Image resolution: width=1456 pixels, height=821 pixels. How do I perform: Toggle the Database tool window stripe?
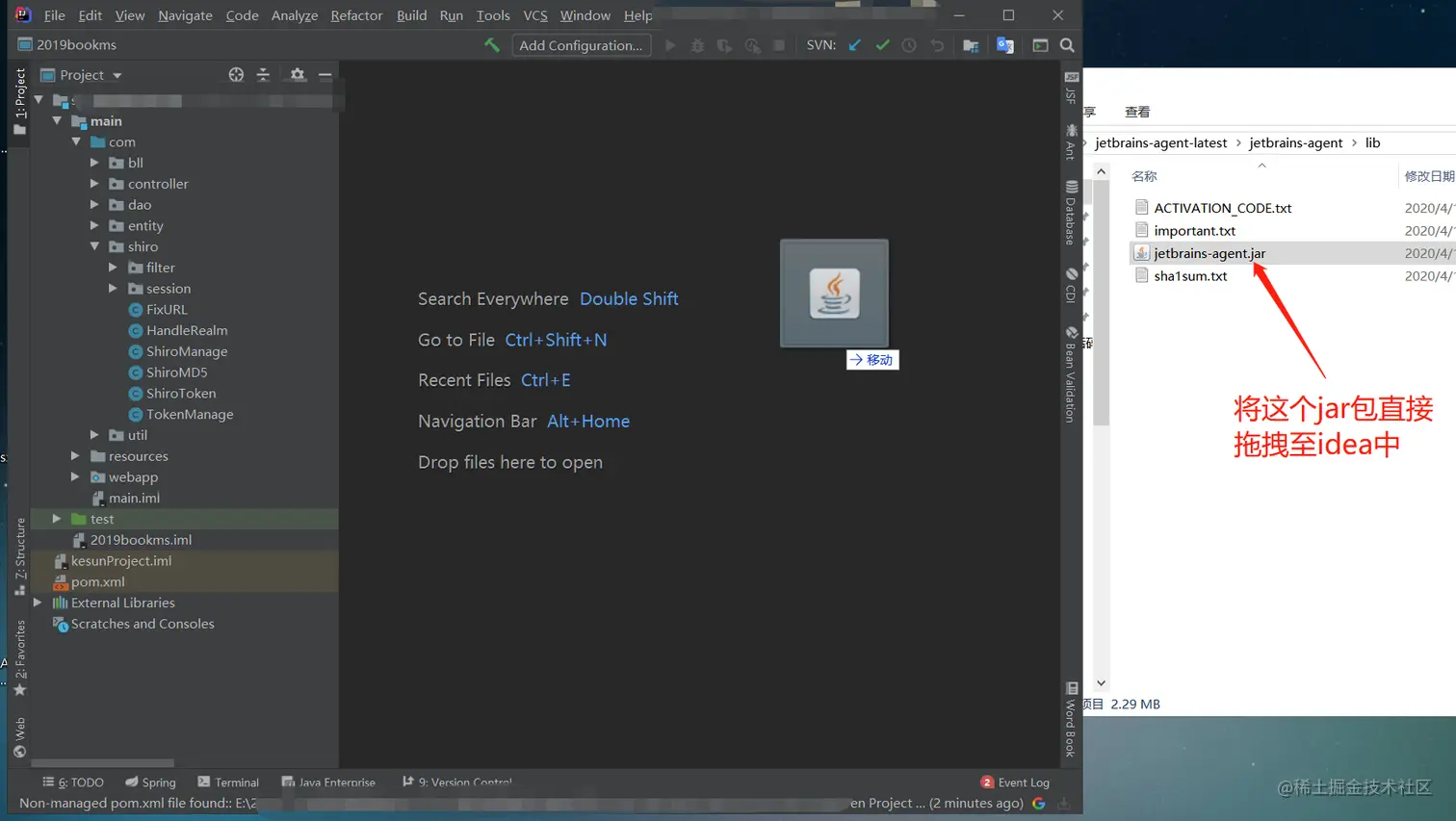point(1071,213)
